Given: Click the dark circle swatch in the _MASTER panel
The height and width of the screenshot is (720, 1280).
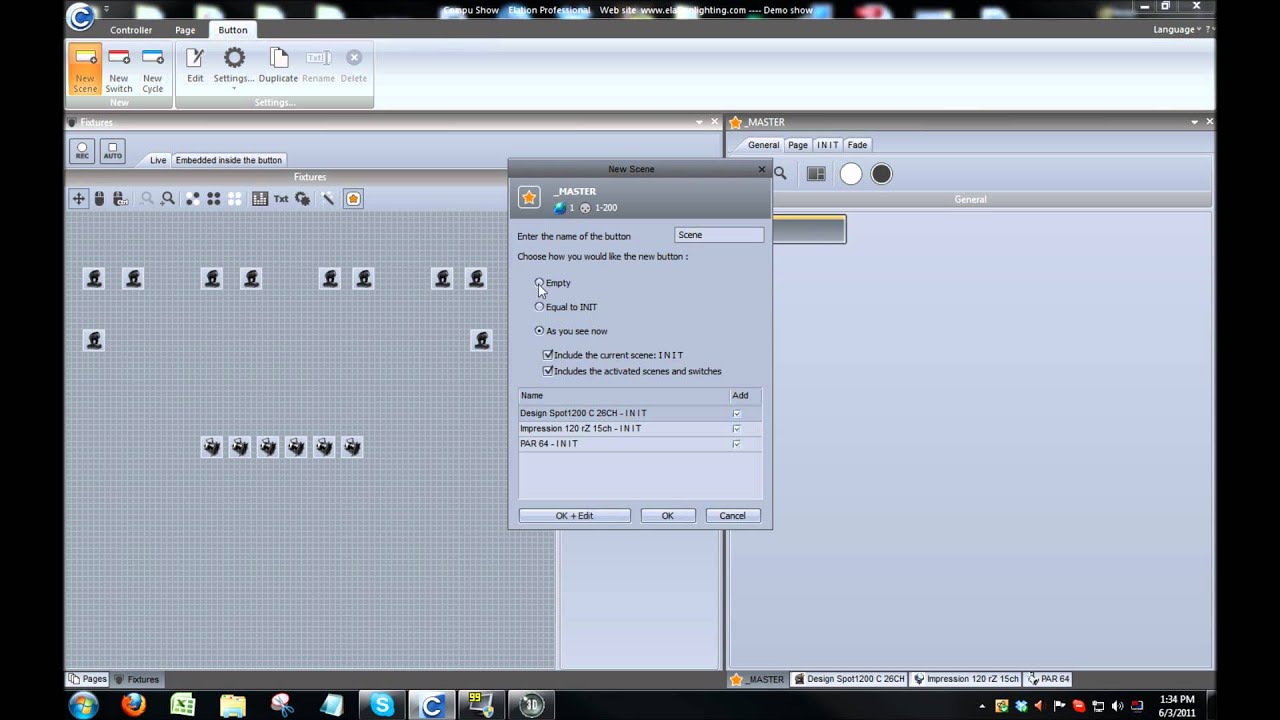Looking at the screenshot, I should tap(881, 174).
